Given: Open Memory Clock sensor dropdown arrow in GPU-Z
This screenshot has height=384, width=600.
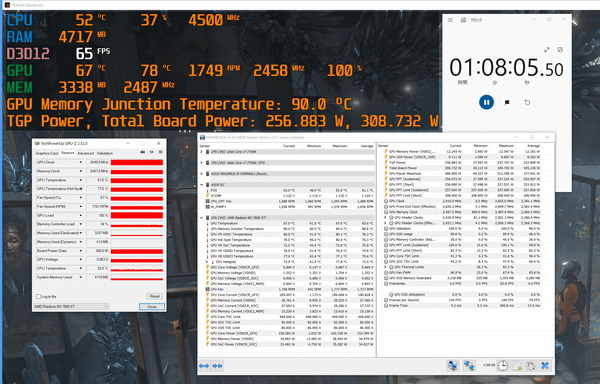Looking at the screenshot, I should click(x=81, y=171).
